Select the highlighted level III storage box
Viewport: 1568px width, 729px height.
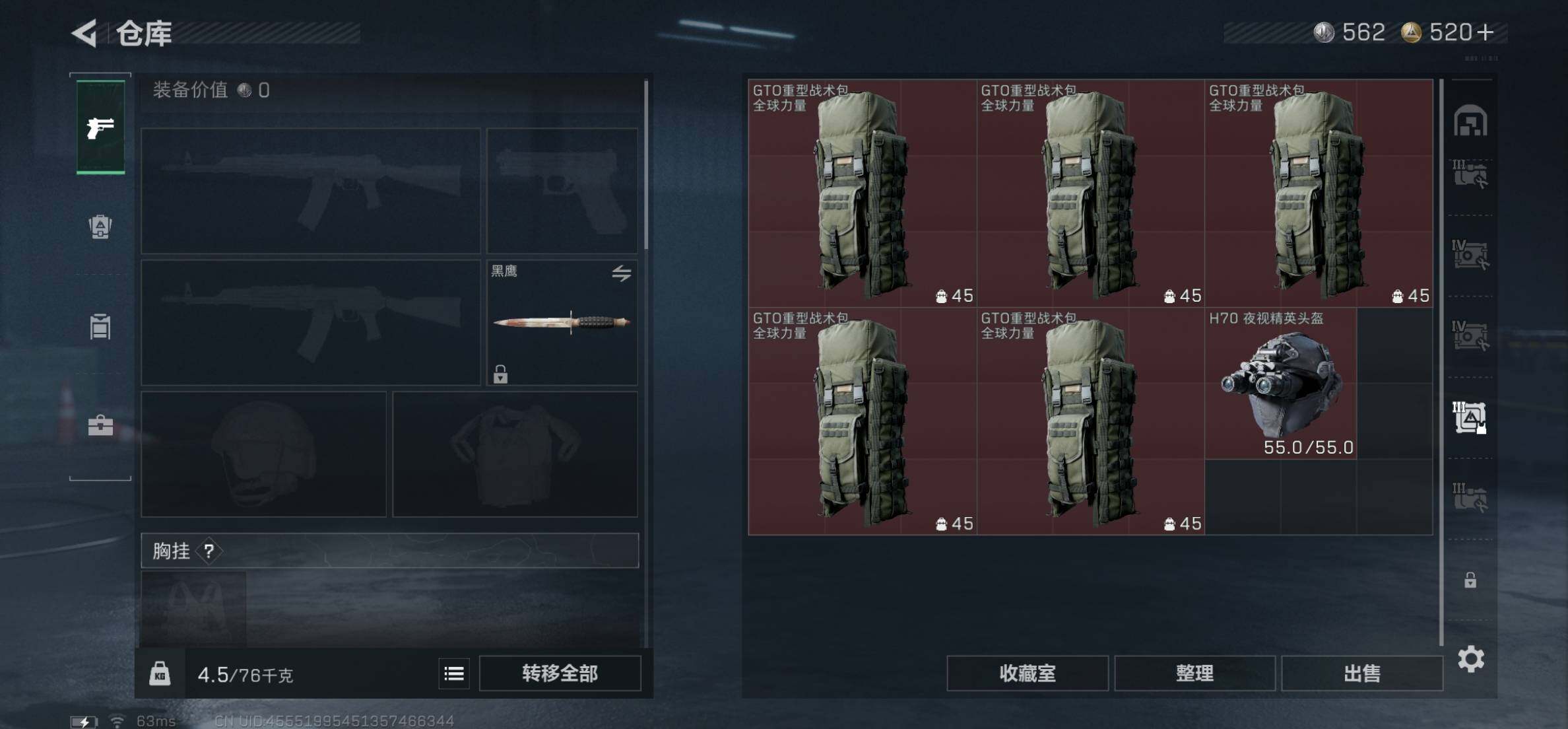(x=1470, y=417)
